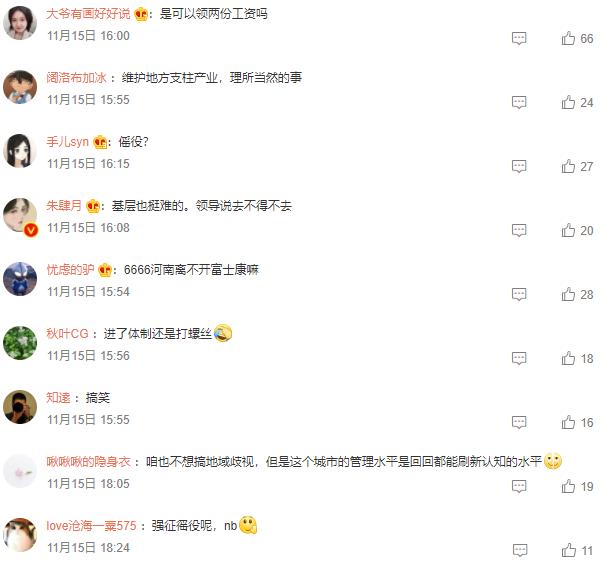Click the membership crown beside 手儿syn
This screenshot has height=568, width=603.
coord(100,142)
